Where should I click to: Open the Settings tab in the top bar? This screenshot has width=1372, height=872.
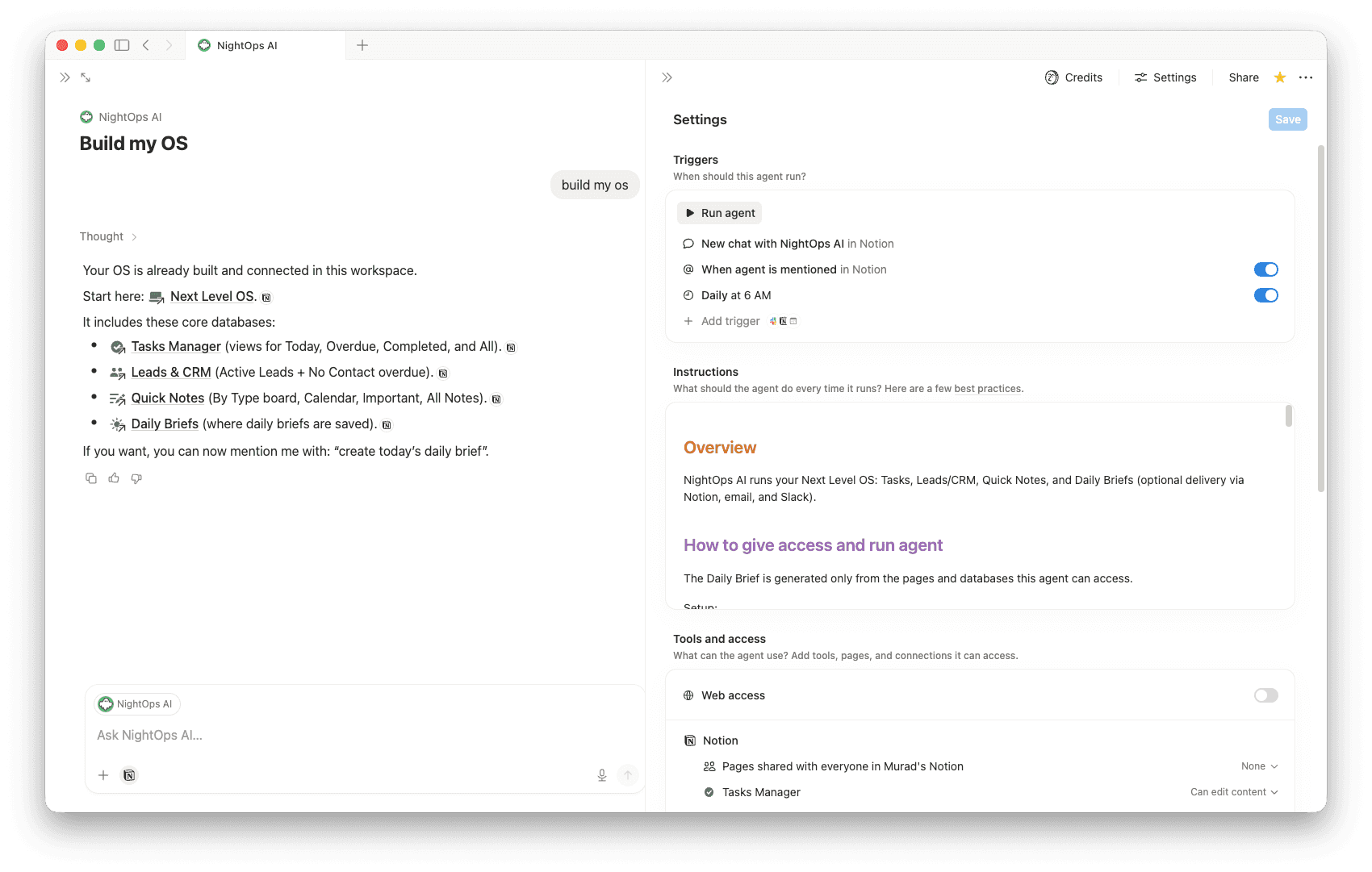tap(1165, 77)
